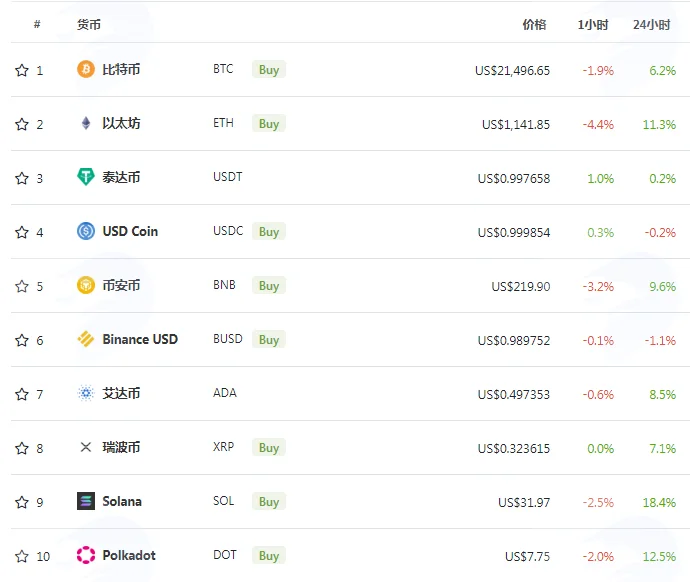Click the XRP cross-shaped icon
Screen dimensions: 690x582
click(86, 447)
